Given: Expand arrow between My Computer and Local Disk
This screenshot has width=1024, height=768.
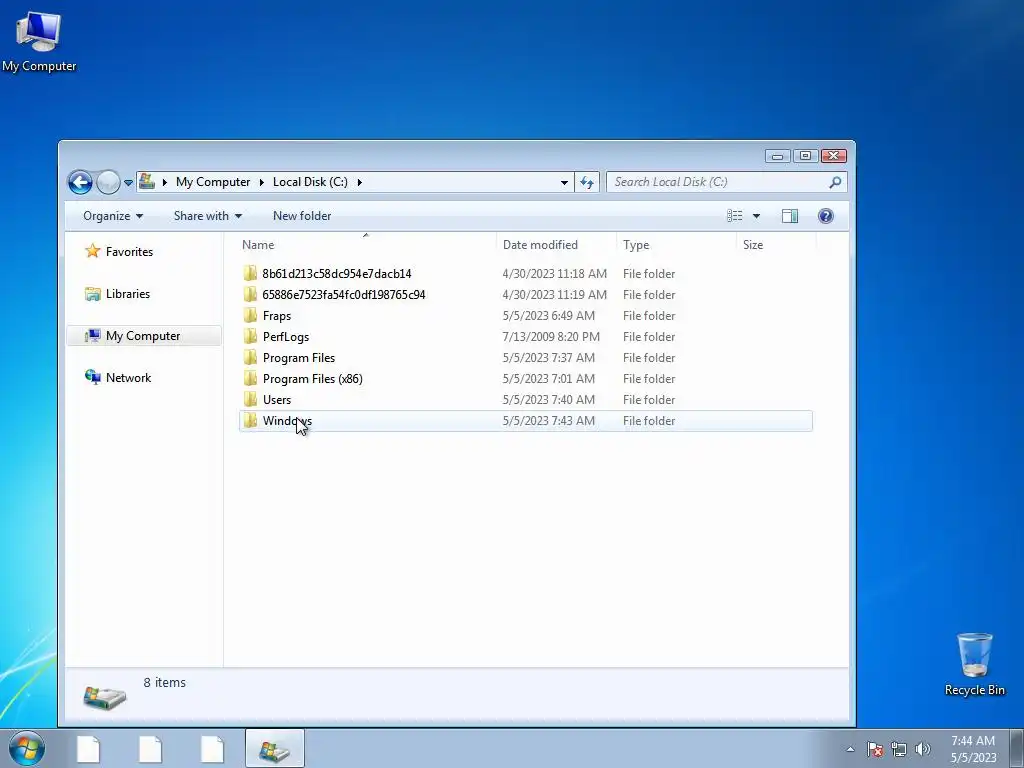Looking at the screenshot, I should [261, 182].
